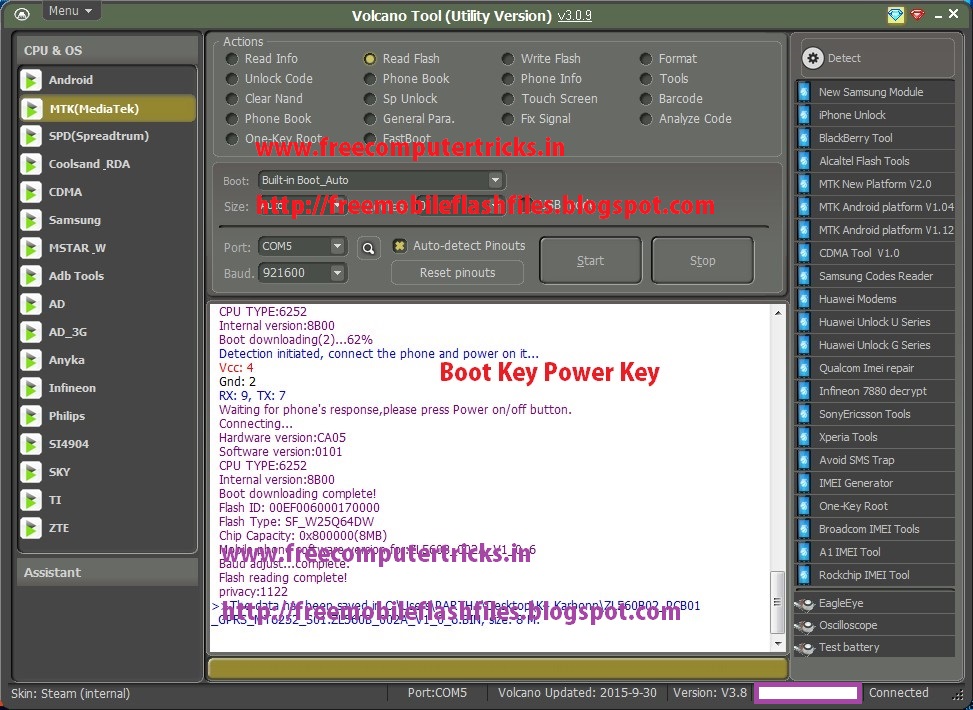Click the IMEI Generator phone icon
The width and height of the screenshot is (973, 710).
pos(804,483)
